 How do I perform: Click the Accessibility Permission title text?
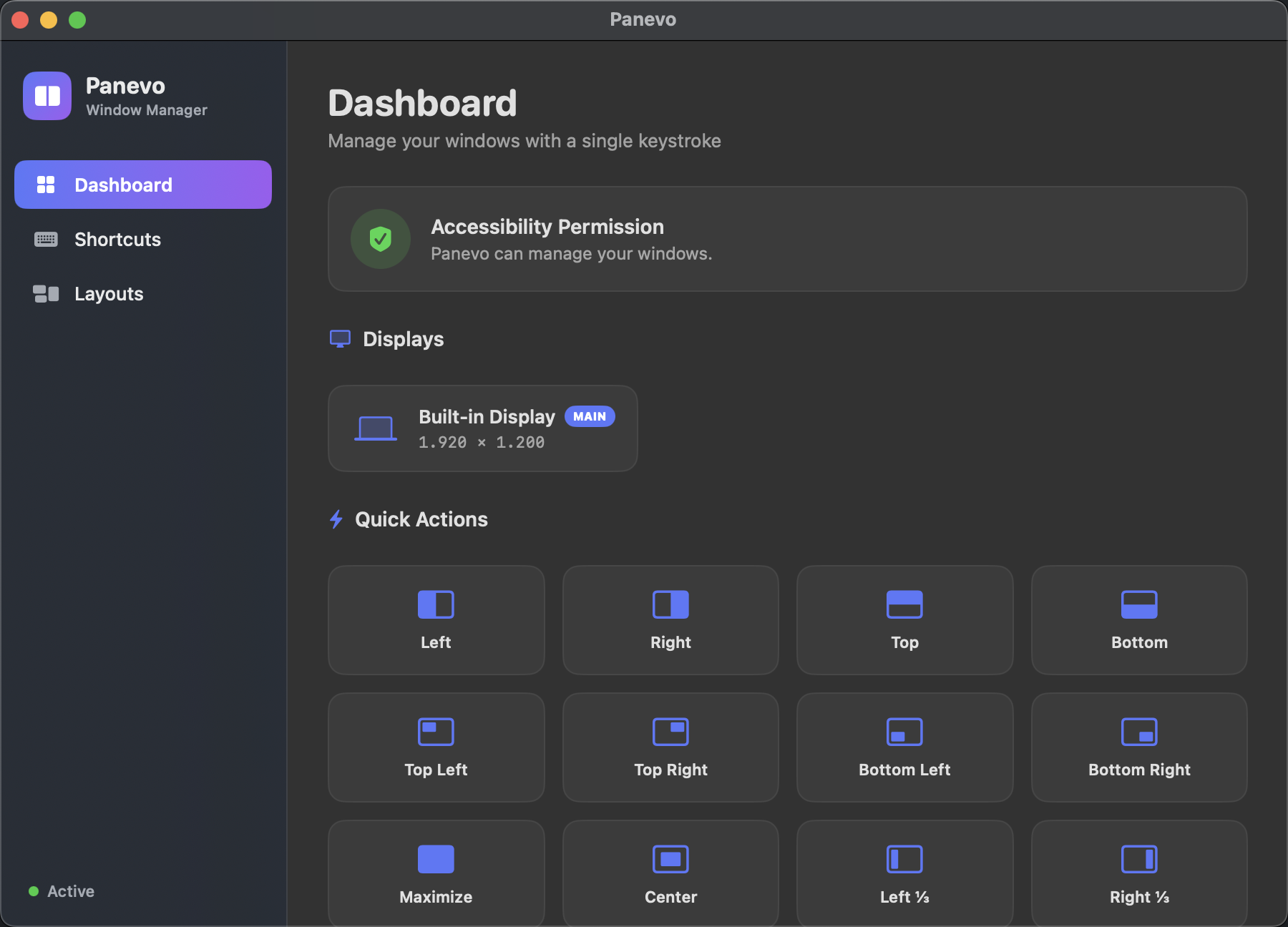pos(547,227)
